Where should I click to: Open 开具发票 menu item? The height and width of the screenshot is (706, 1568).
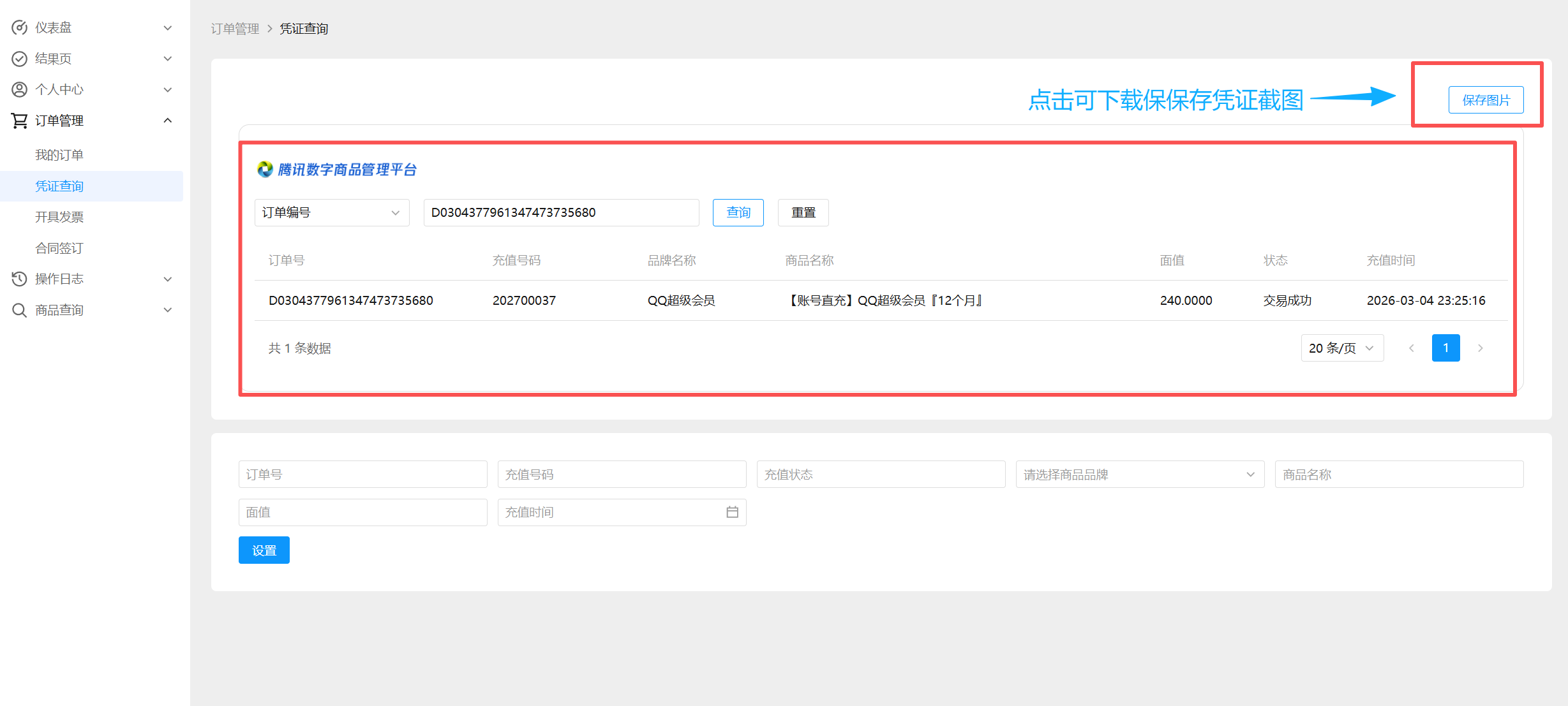59,217
